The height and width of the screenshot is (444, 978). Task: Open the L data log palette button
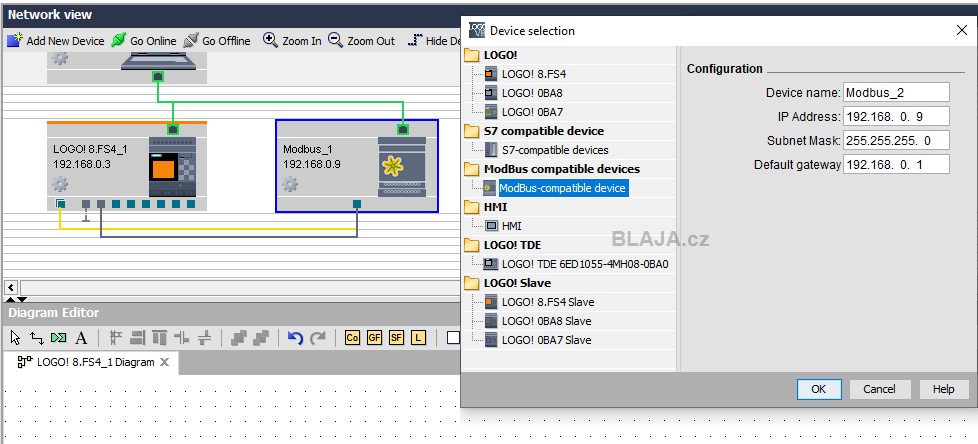(x=418, y=338)
